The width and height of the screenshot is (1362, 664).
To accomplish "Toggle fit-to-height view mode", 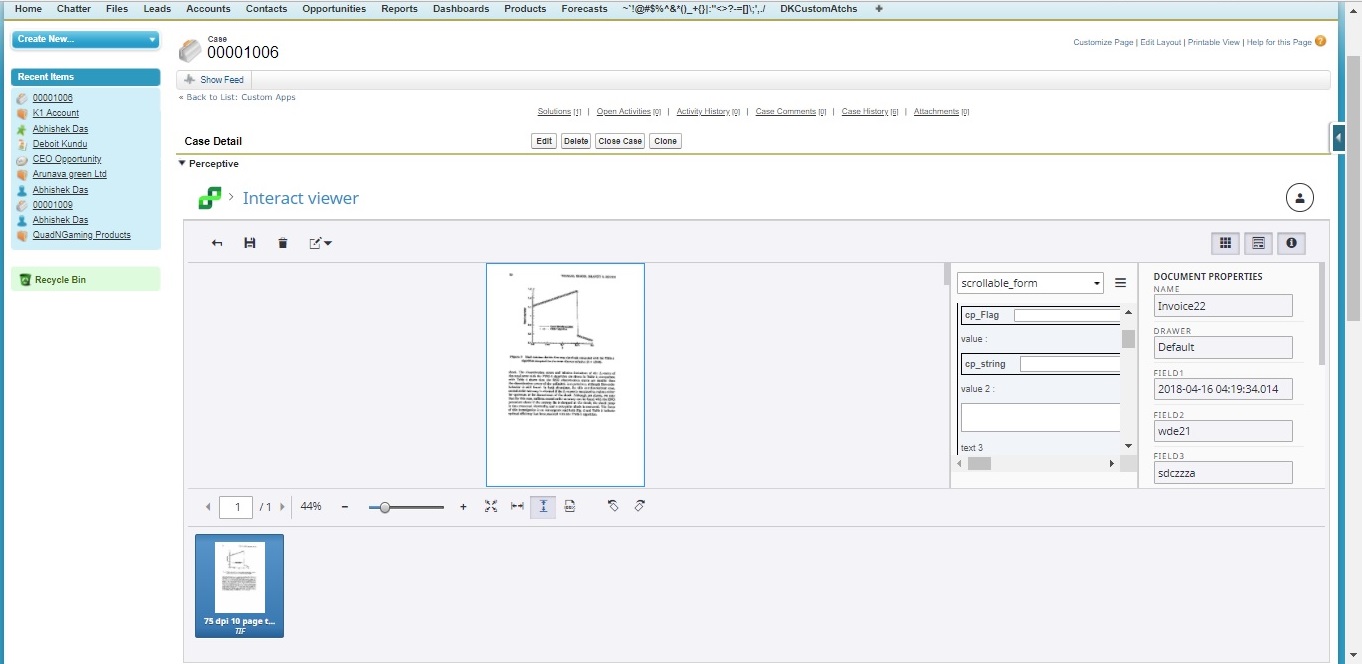I will pyautogui.click(x=543, y=506).
